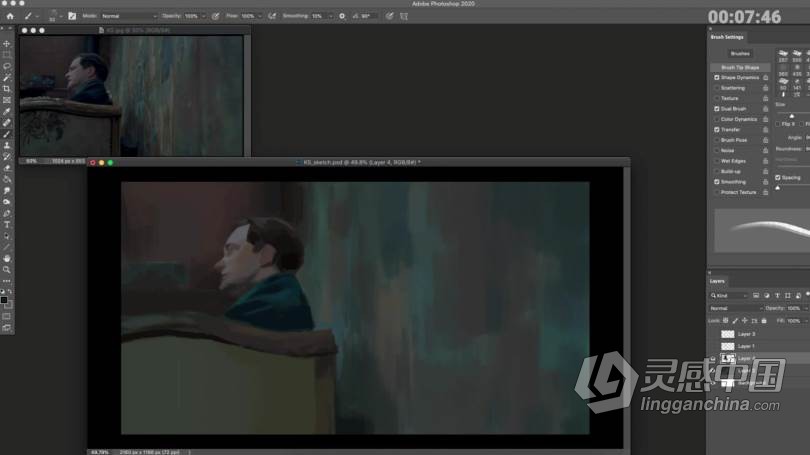Open the Opacity dropdown in options bar
Screen dimensions: 810x455
tap(203, 16)
